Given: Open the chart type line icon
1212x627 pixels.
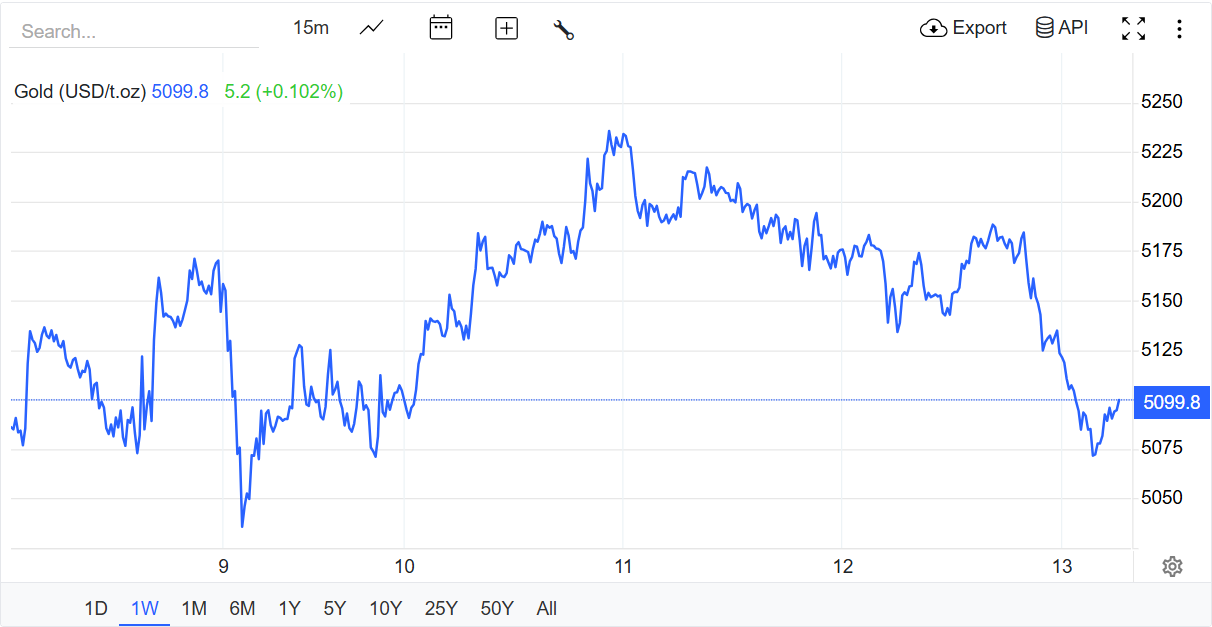Looking at the screenshot, I should pyautogui.click(x=372, y=28).
